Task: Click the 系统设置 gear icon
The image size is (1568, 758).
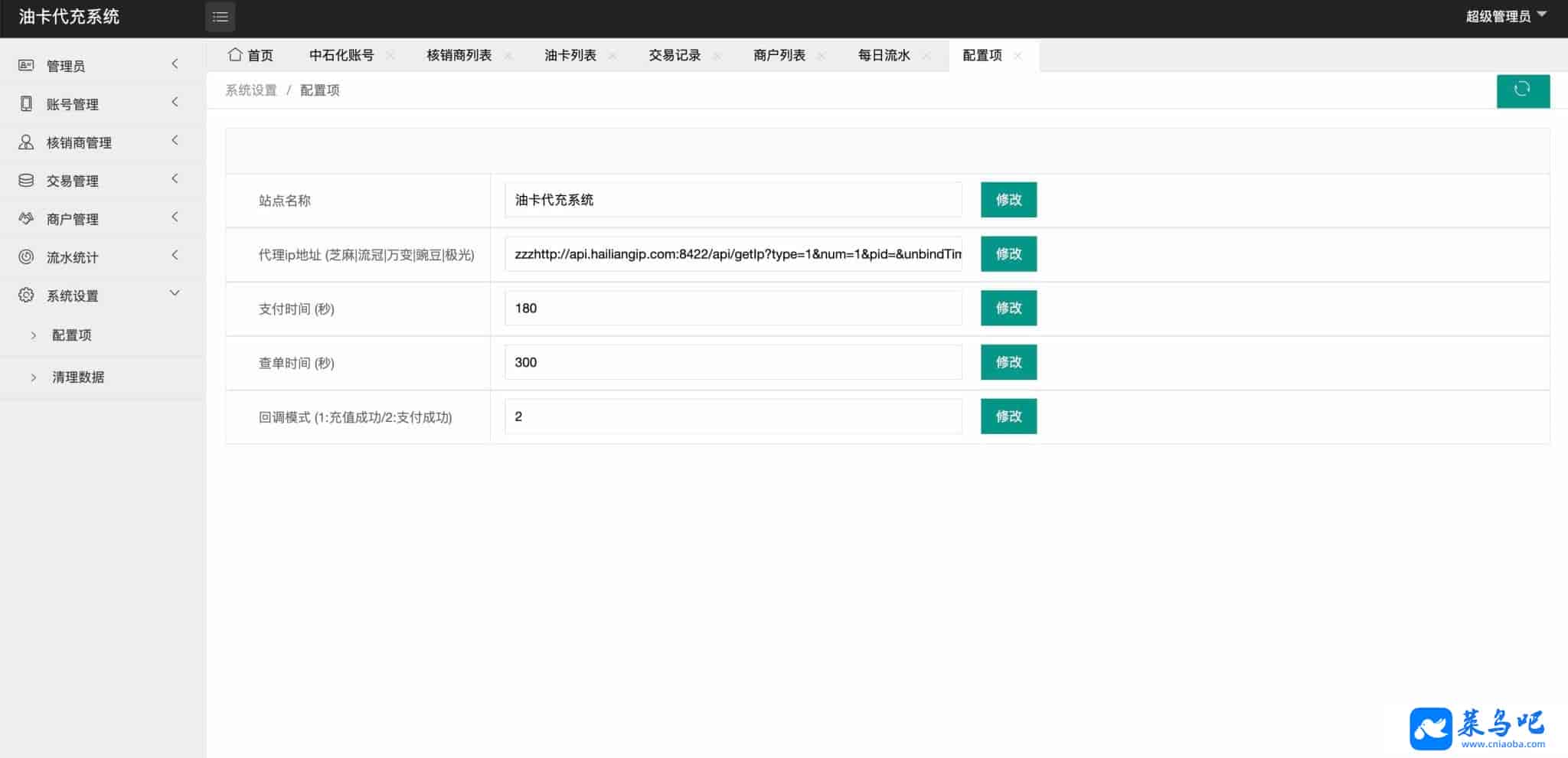Action: [26, 296]
